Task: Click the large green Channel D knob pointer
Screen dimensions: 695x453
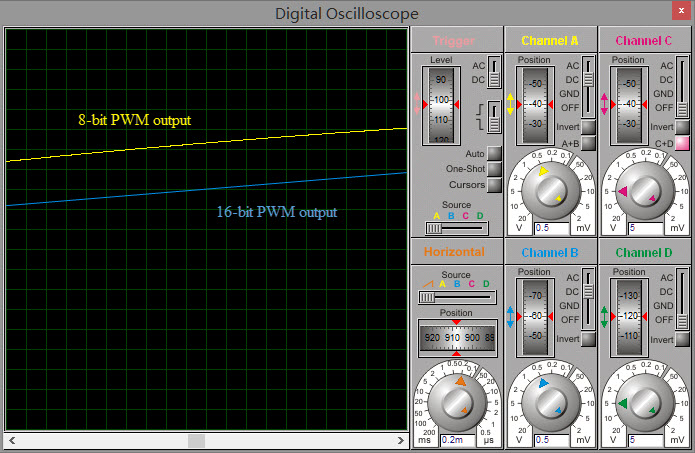Action: coord(622,403)
